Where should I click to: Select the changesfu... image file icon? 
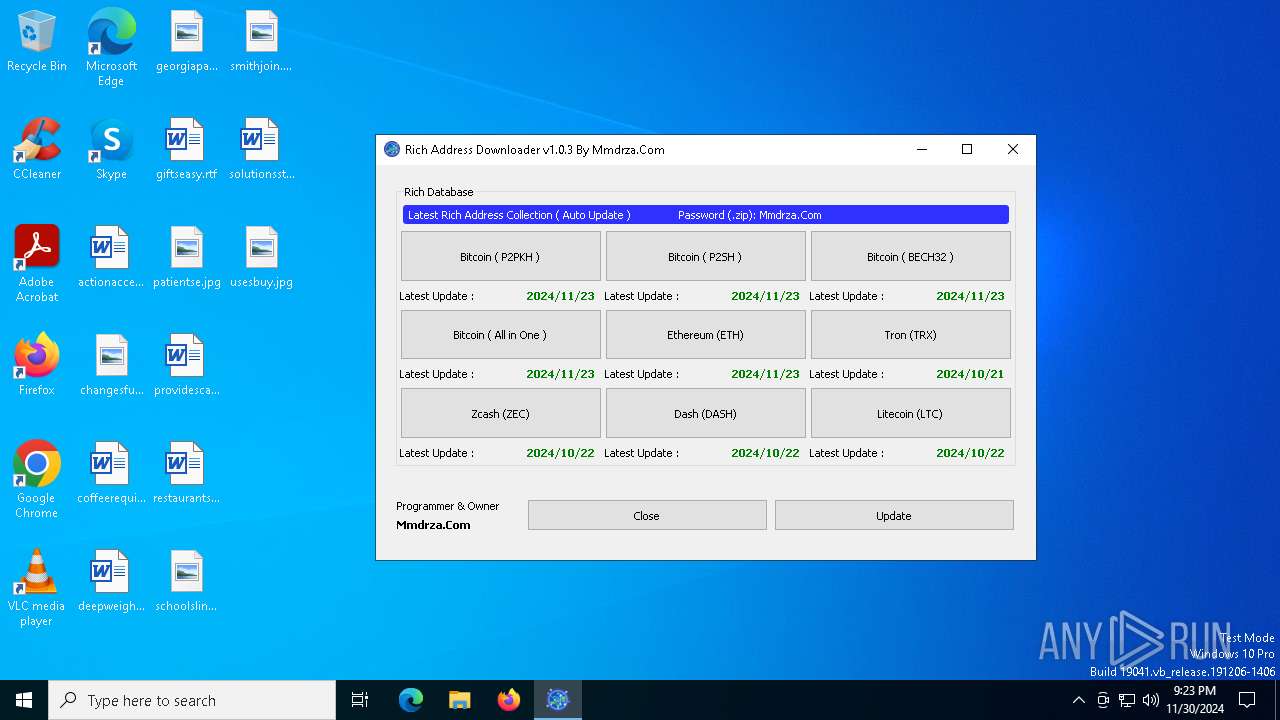tap(111, 366)
